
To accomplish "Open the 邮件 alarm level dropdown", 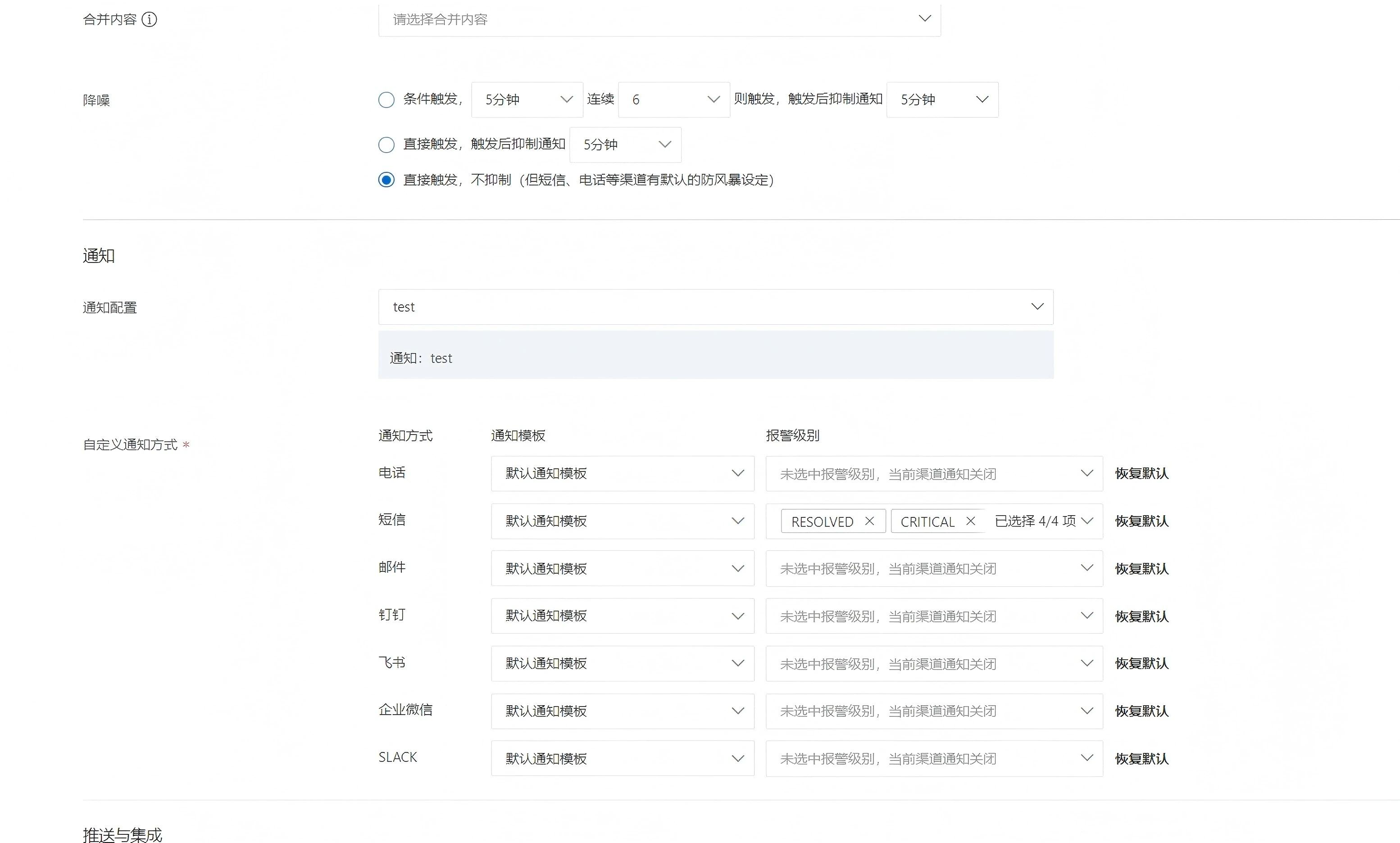I will 935,569.
